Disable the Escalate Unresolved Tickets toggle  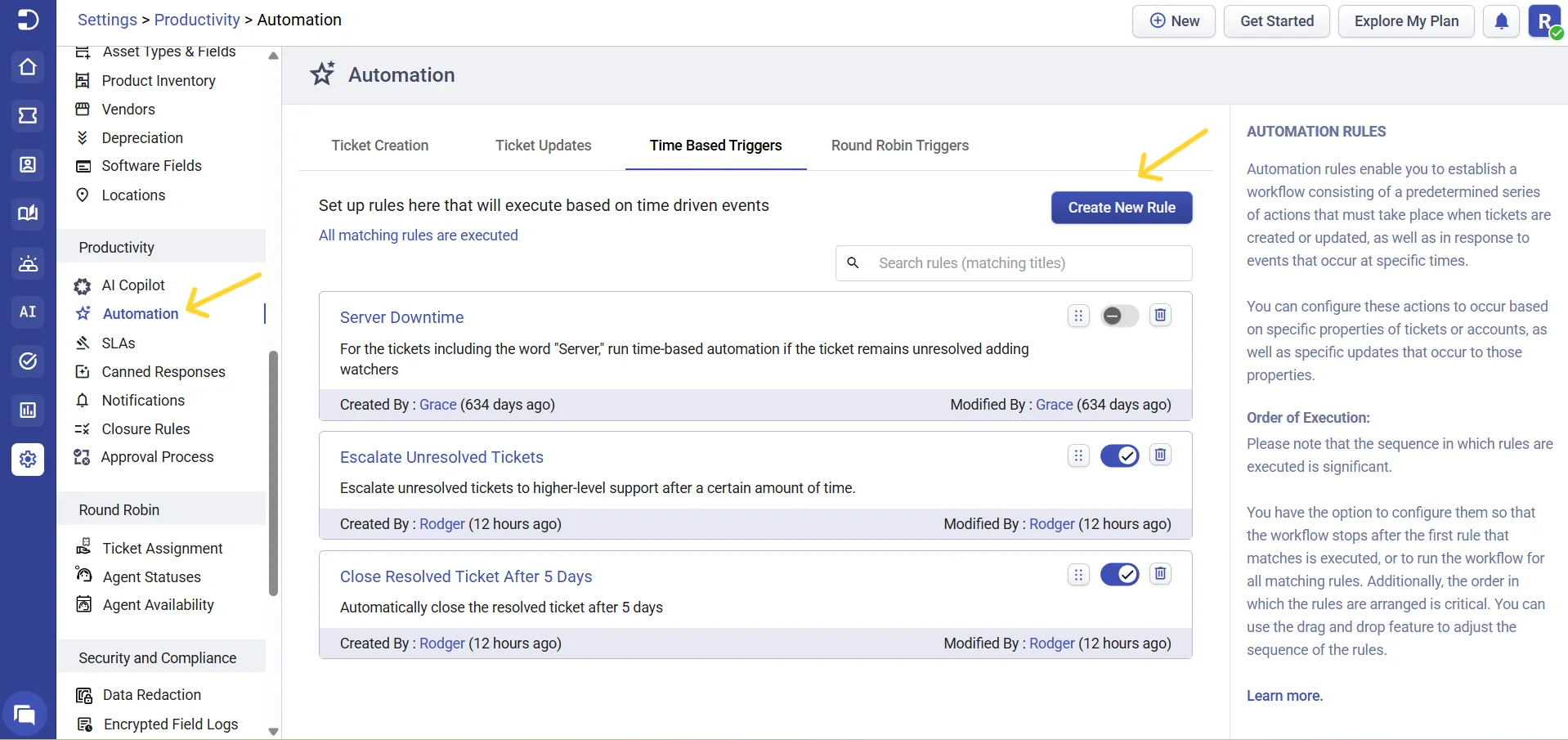pos(1119,455)
